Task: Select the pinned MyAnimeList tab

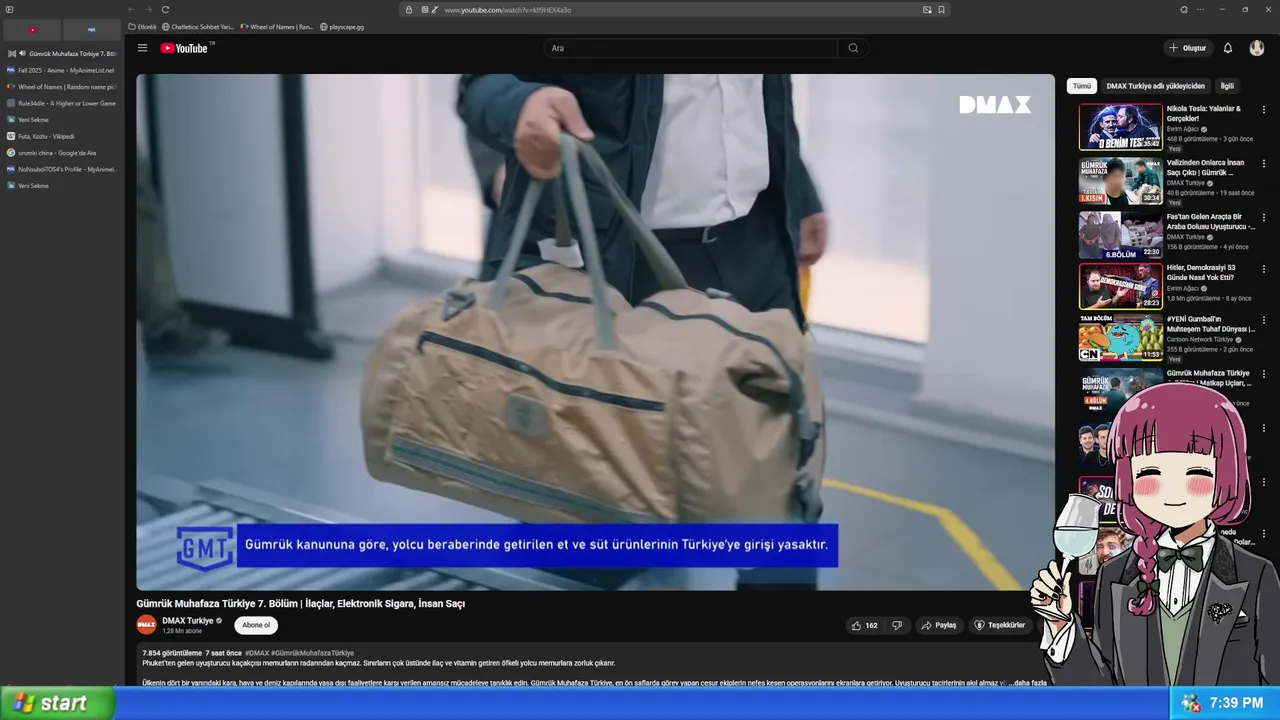Action: pos(92,30)
